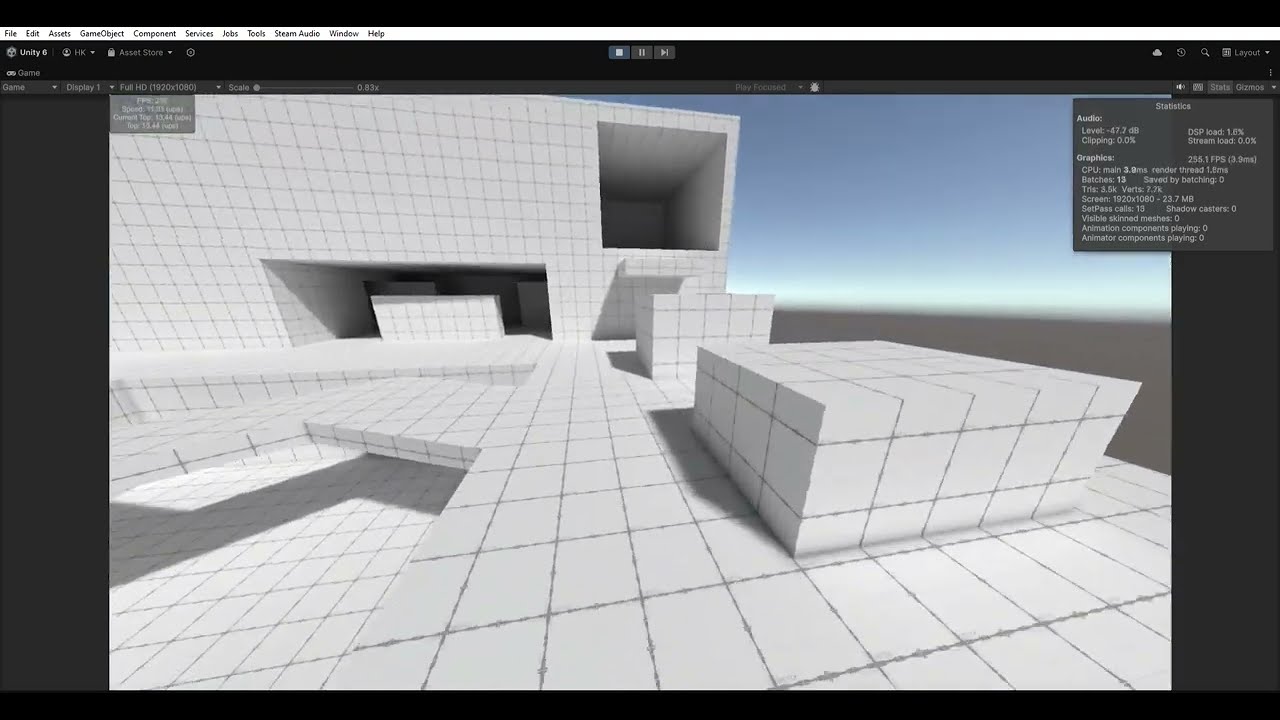
Task: Click the search magnifier icon
Action: 1205,52
